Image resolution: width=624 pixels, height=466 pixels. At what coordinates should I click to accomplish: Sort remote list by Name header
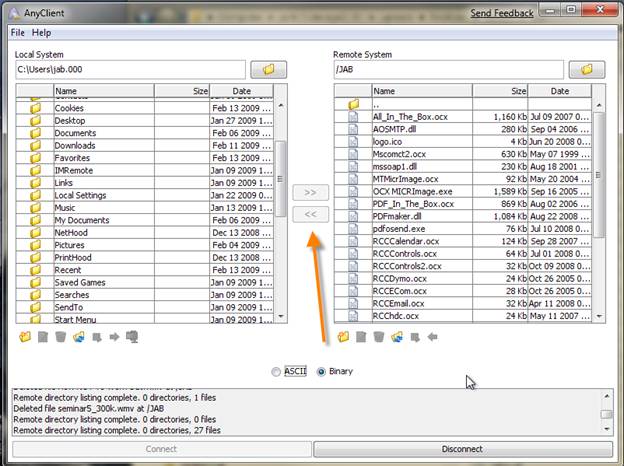(x=422, y=91)
